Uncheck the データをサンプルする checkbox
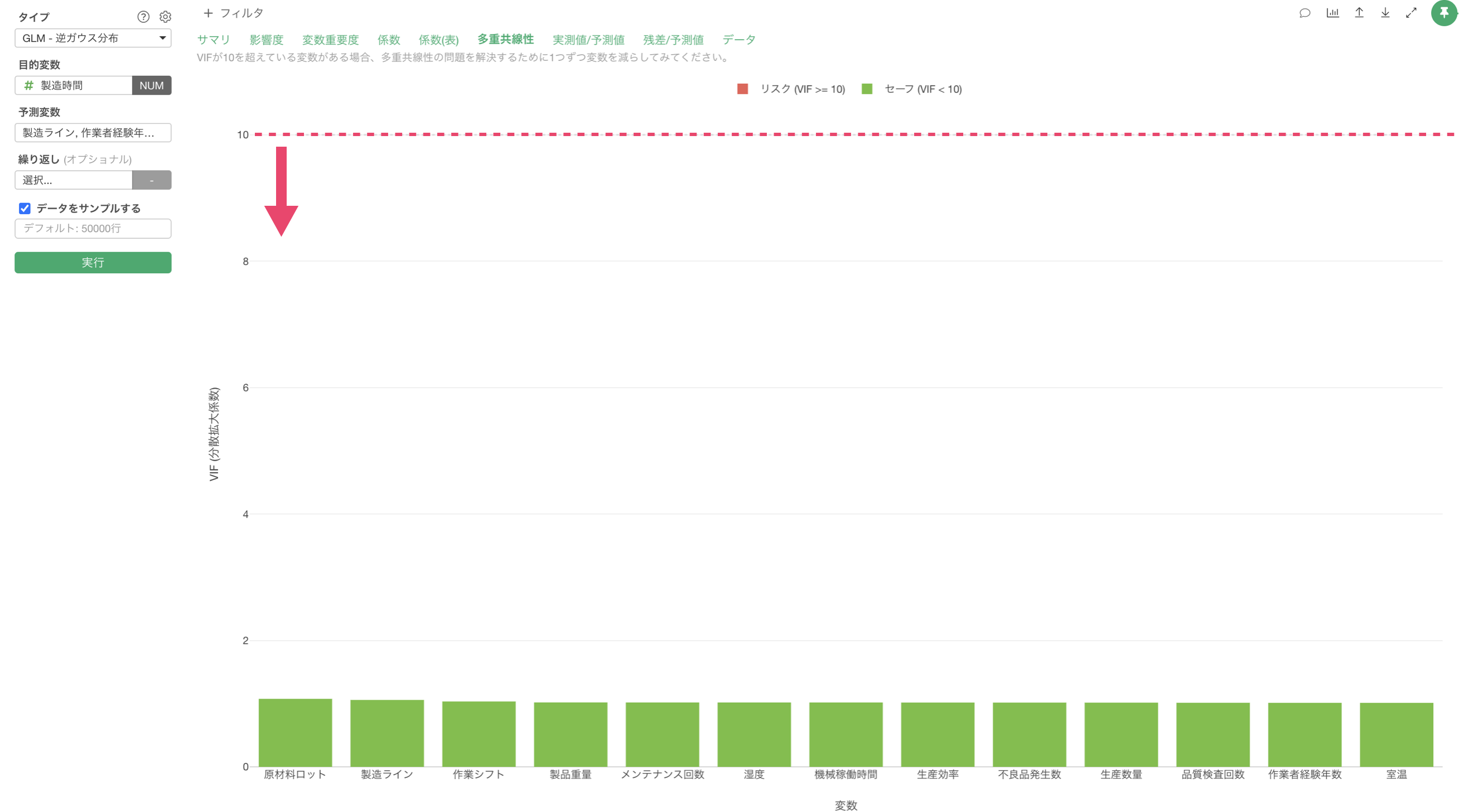This screenshot has height=812, width=1459. (25, 209)
